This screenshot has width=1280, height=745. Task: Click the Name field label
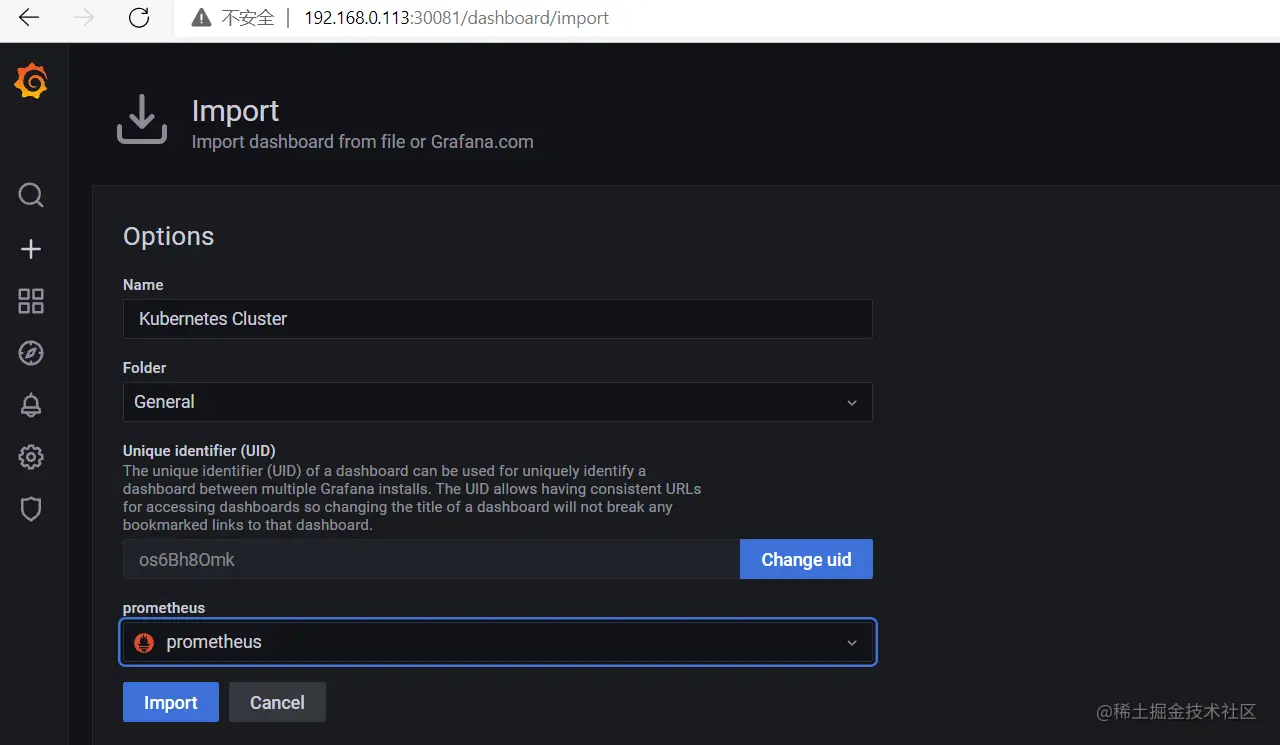click(143, 285)
